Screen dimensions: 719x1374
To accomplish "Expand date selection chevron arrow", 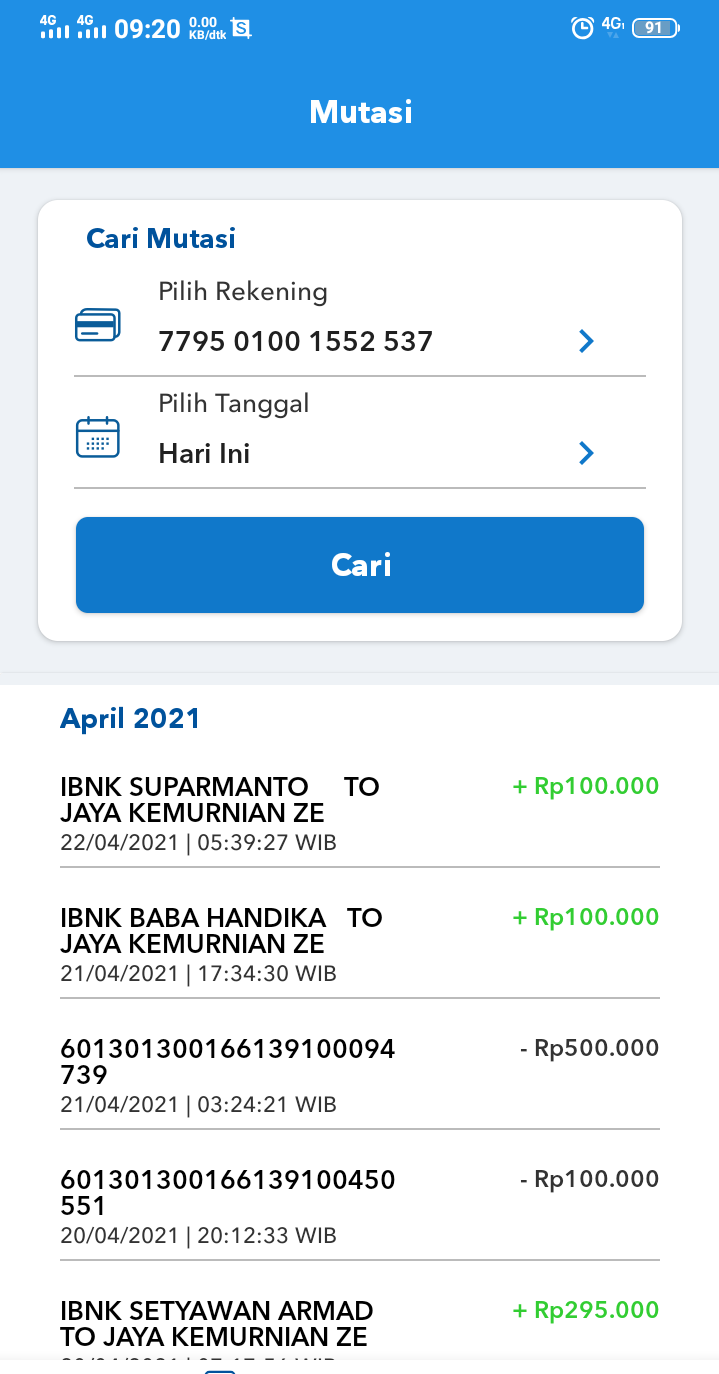I will pyautogui.click(x=587, y=454).
